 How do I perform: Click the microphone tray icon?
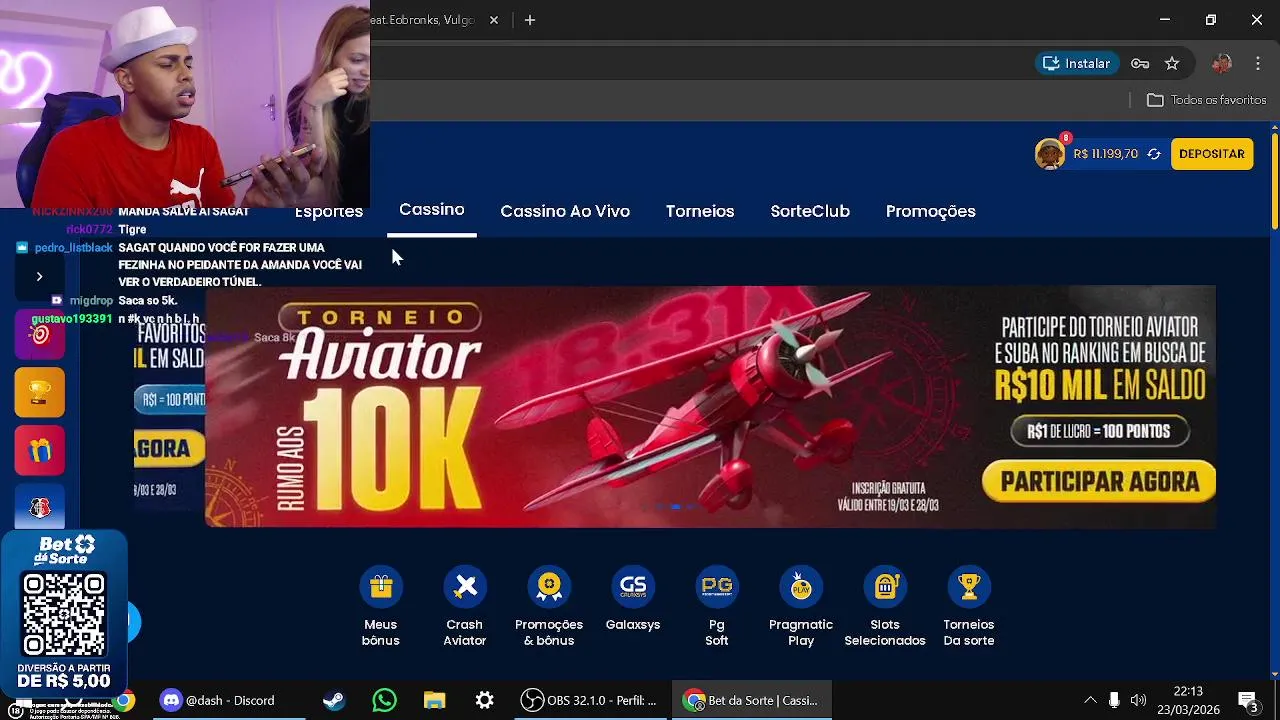1114,700
